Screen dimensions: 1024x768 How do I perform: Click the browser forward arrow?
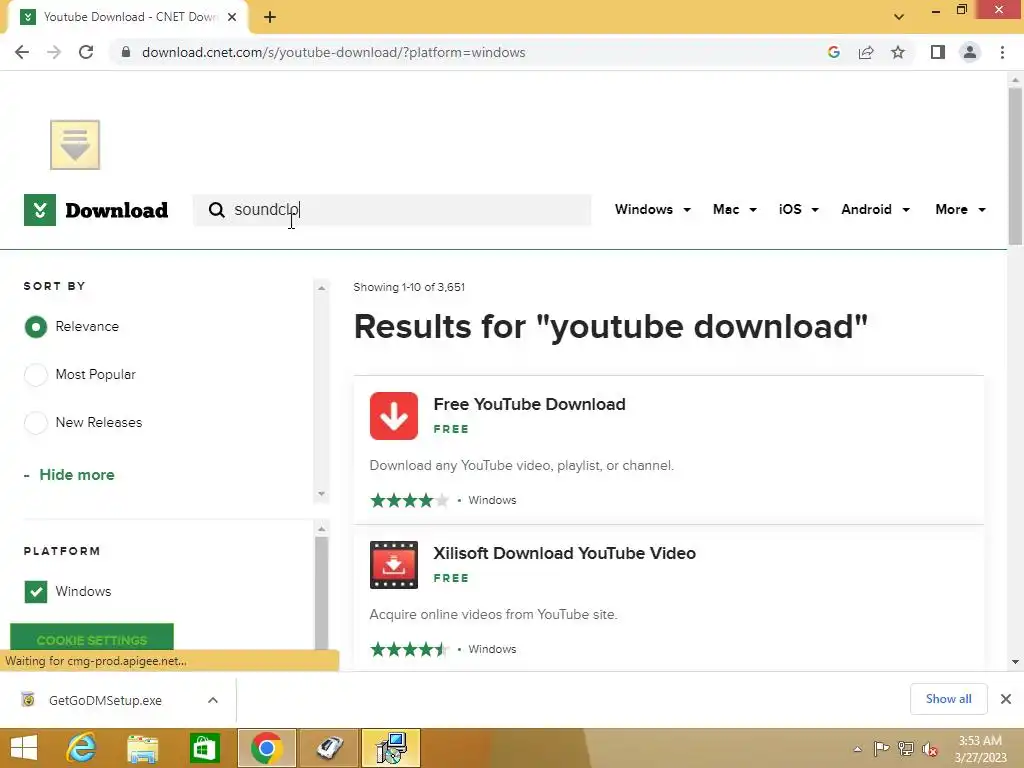point(54,52)
